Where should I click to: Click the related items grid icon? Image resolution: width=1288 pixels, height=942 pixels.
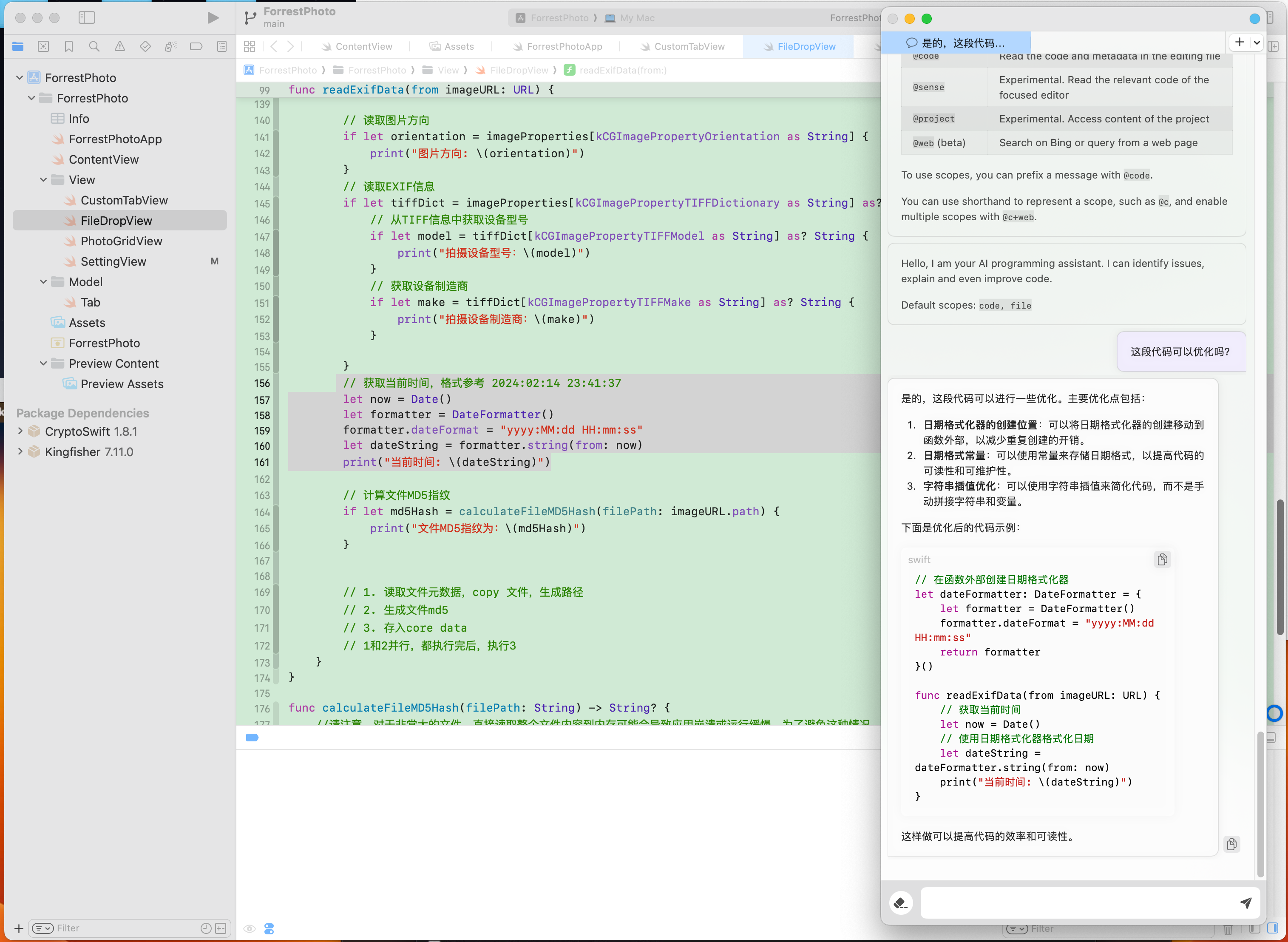tap(250, 46)
